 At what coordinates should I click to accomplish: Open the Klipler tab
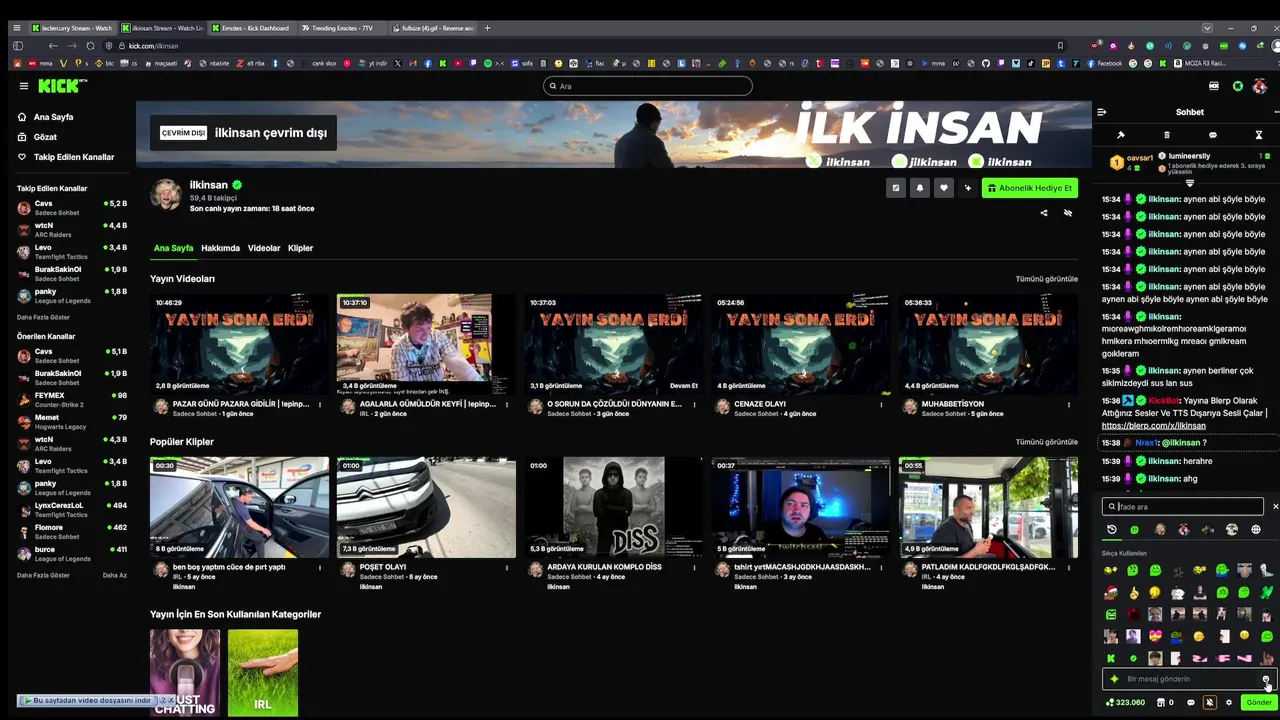point(300,248)
